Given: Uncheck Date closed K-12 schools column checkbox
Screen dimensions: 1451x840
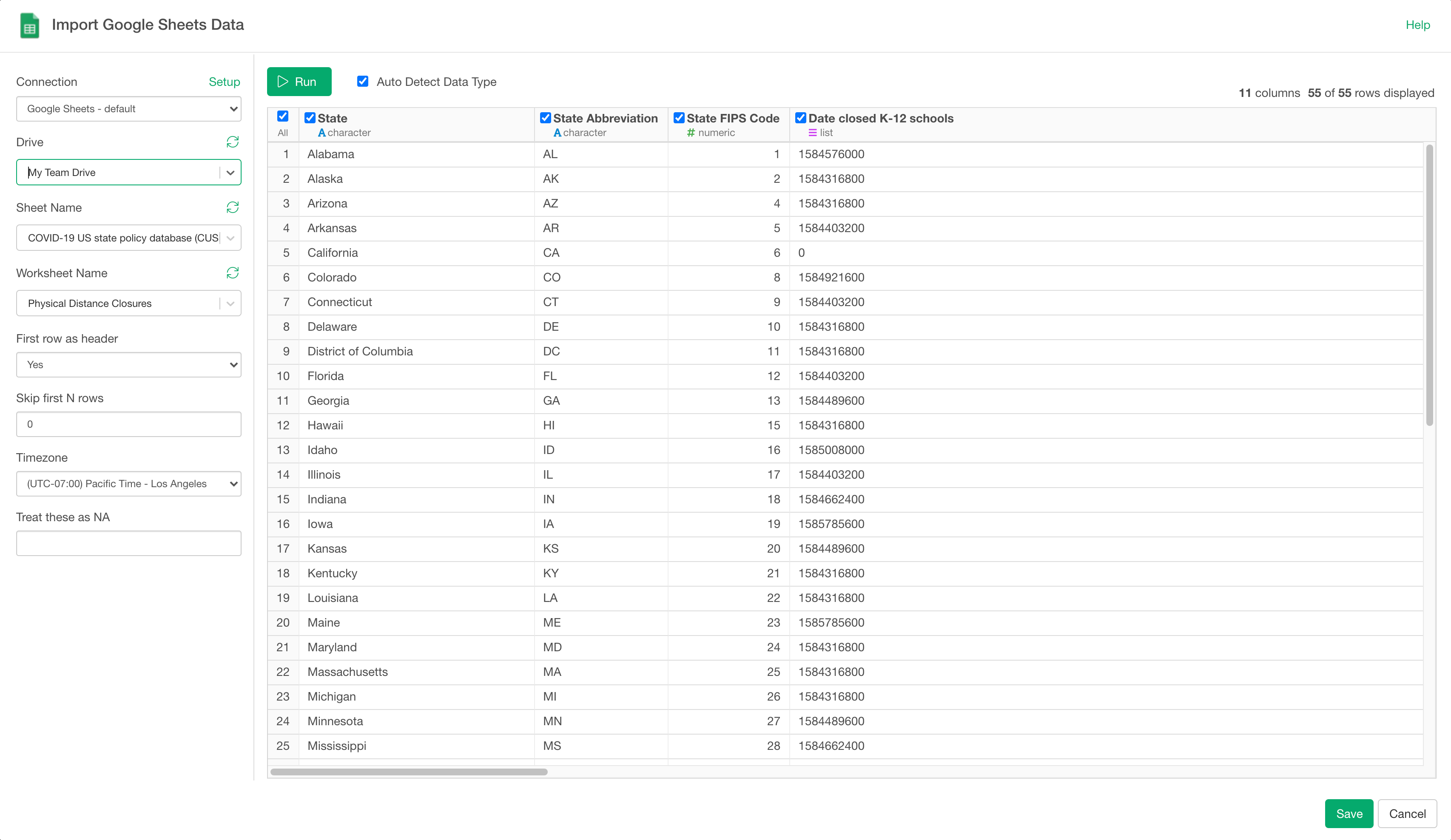Looking at the screenshot, I should tap(800, 118).
